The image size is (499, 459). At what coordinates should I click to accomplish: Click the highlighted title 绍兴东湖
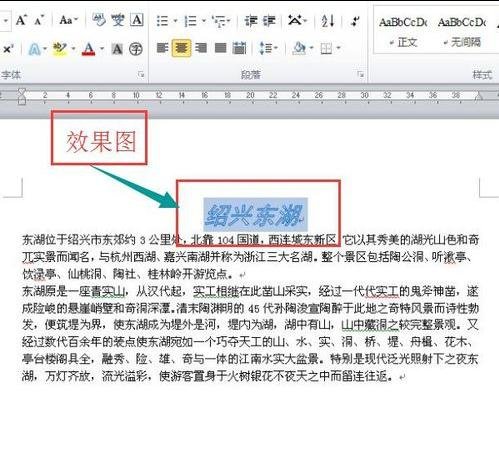[255, 215]
